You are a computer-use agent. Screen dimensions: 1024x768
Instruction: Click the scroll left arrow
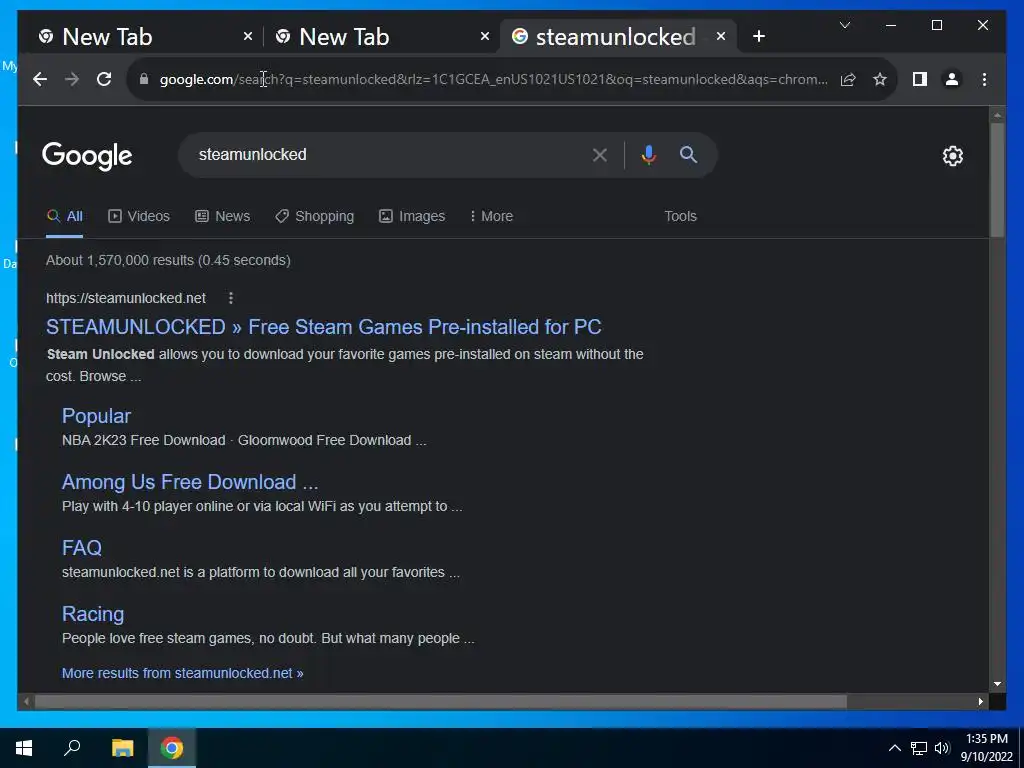pyautogui.click(x=25, y=701)
